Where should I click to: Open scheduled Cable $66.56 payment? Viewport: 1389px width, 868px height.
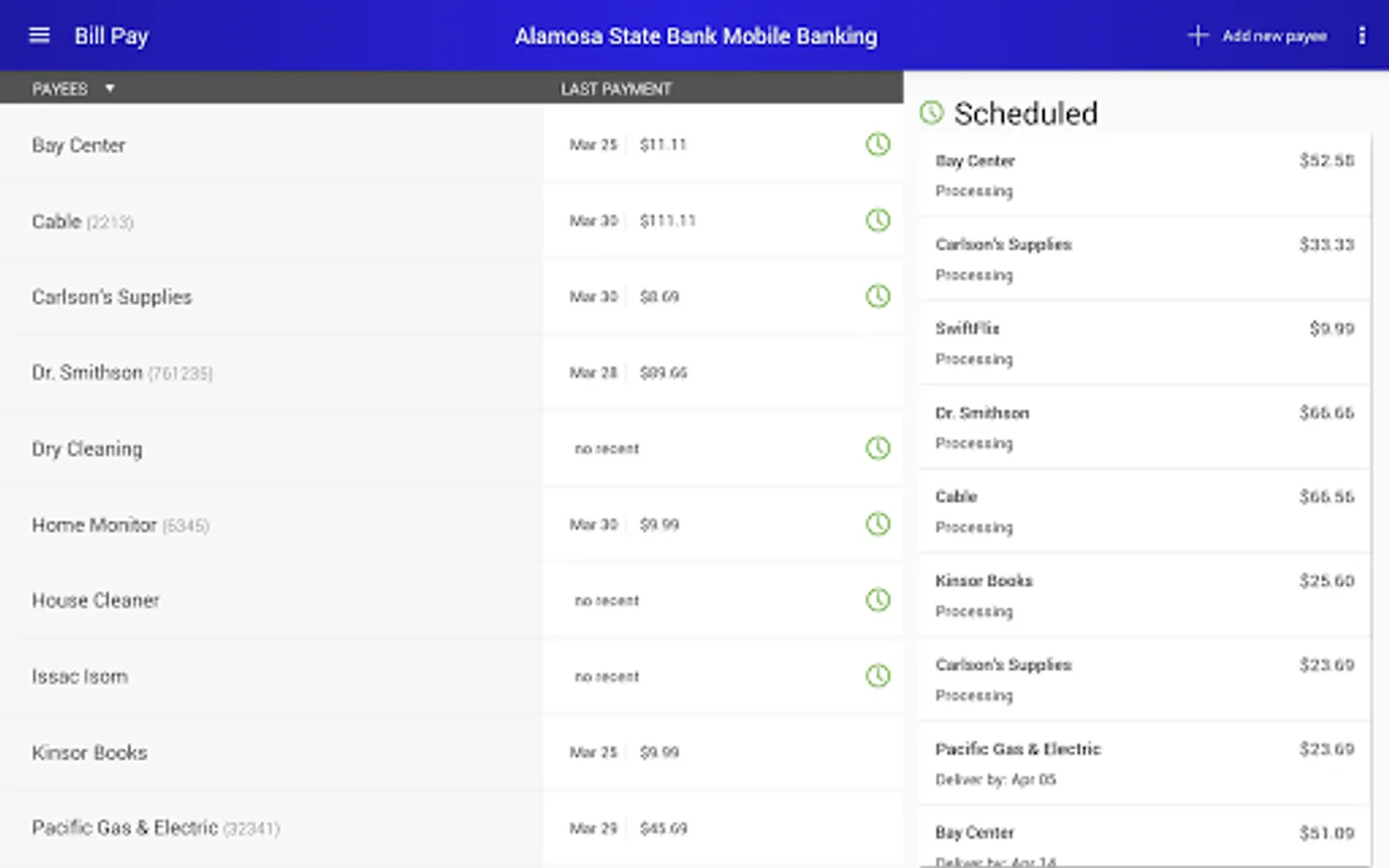pos(1144,511)
